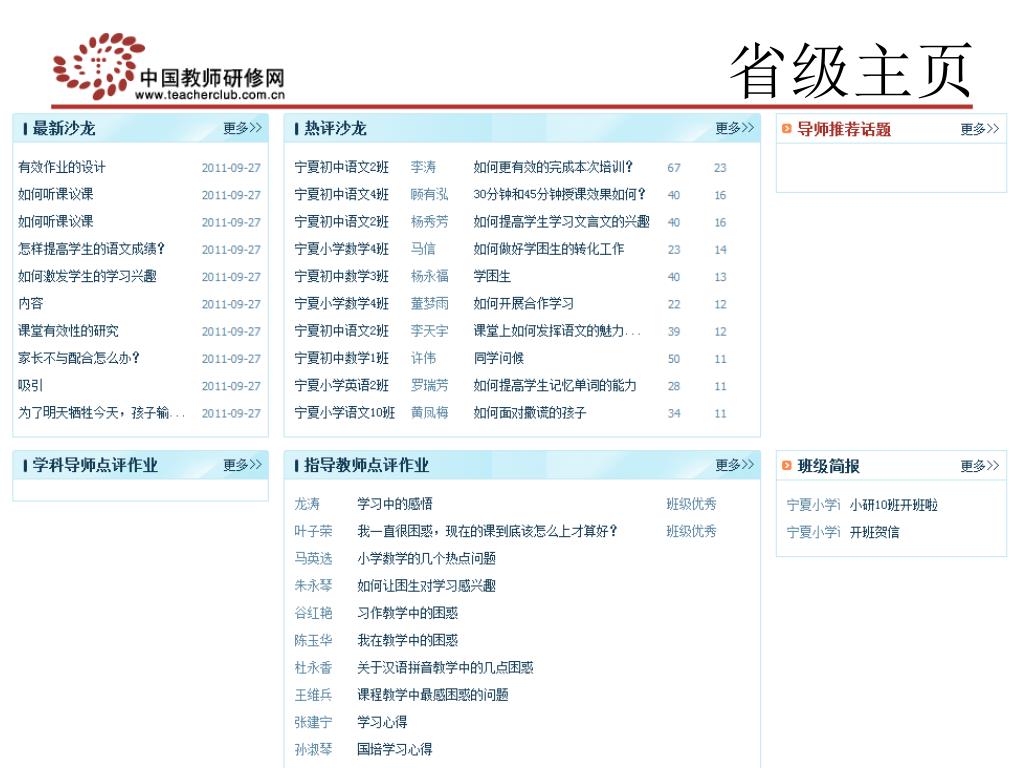Open assignment 国培学习心得
The height and width of the screenshot is (768, 1024).
click(x=395, y=750)
